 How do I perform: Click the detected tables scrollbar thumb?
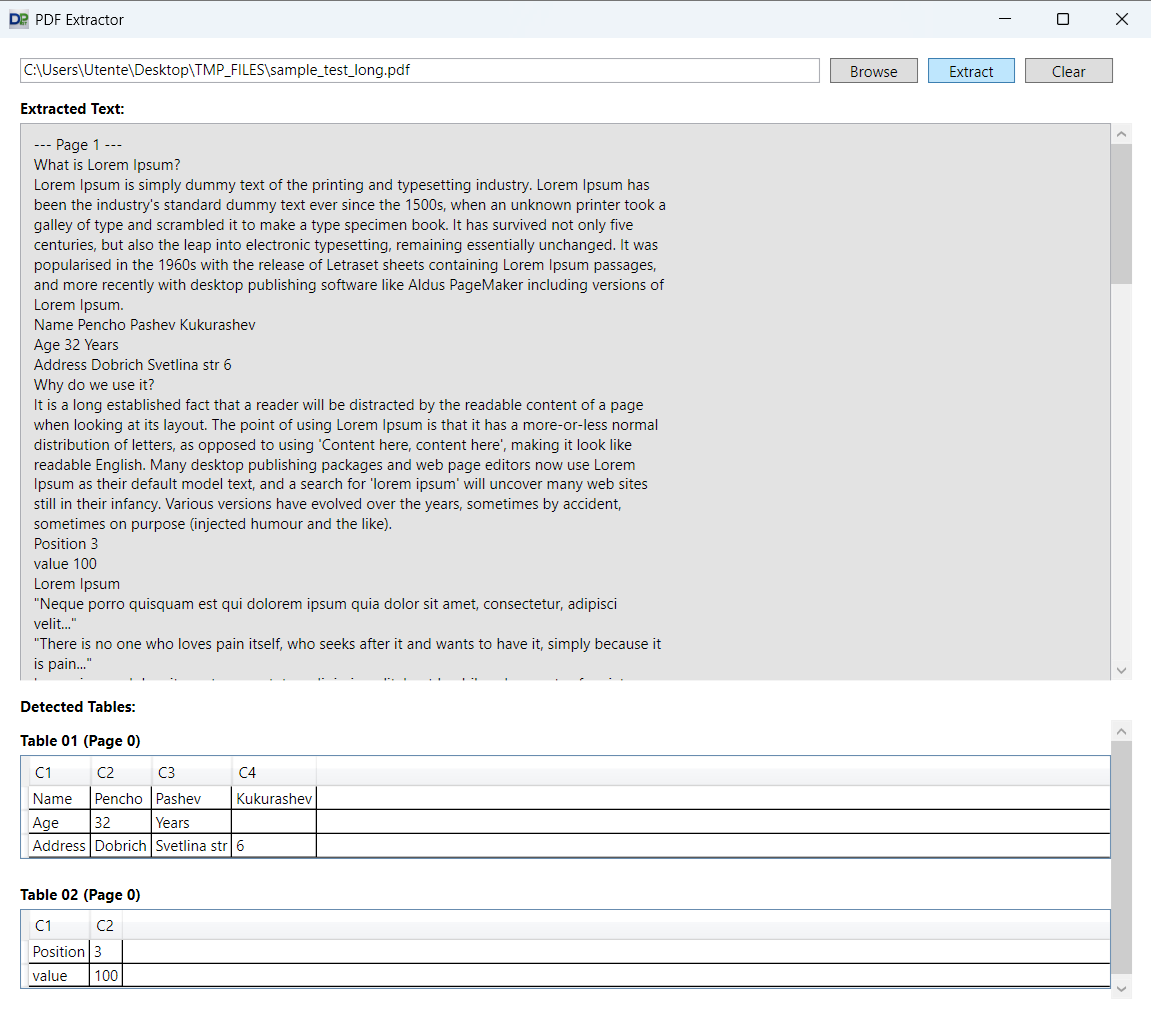pyautogui.click(x=1121, y=855)
